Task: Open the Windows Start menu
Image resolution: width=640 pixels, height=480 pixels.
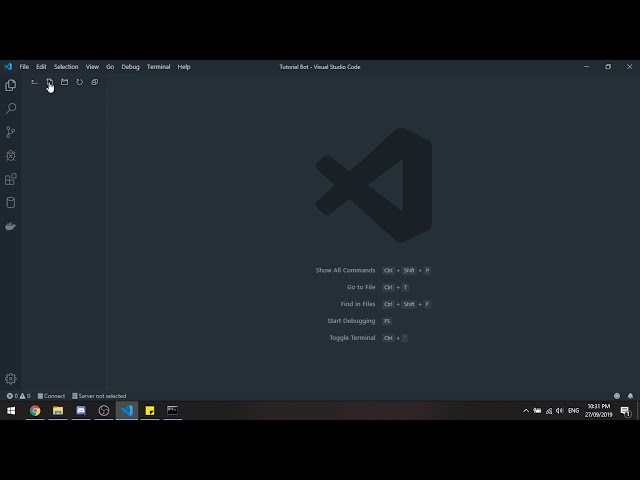Action: click(11, 411)
